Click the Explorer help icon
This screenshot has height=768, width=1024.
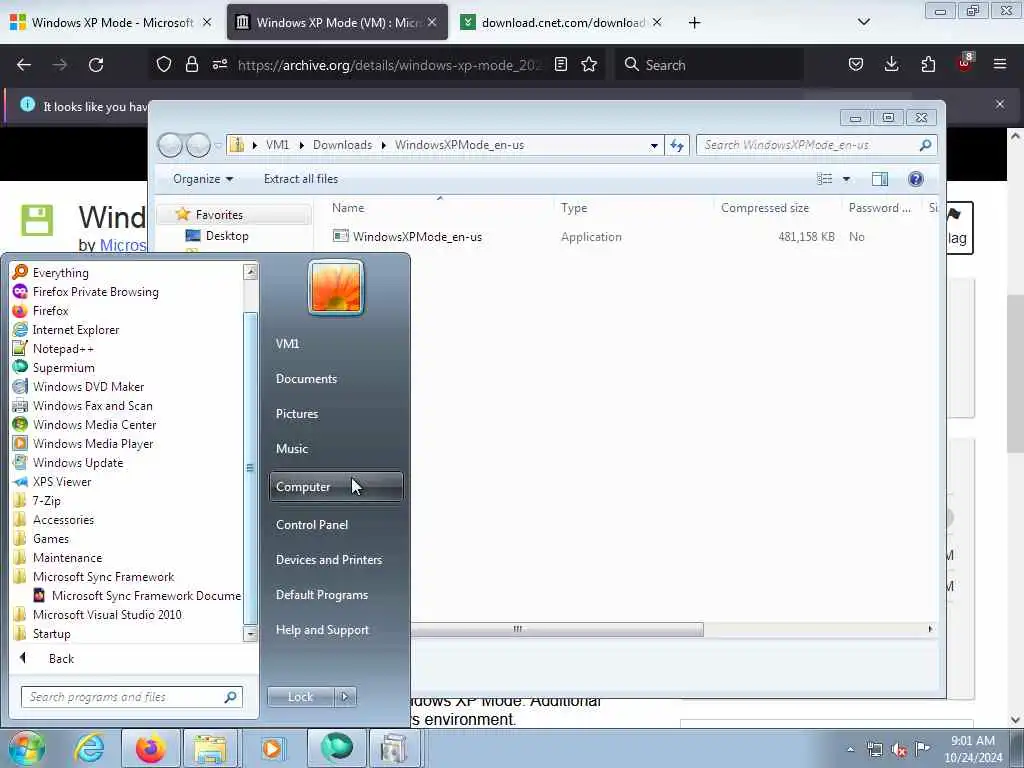coord(916,179)
